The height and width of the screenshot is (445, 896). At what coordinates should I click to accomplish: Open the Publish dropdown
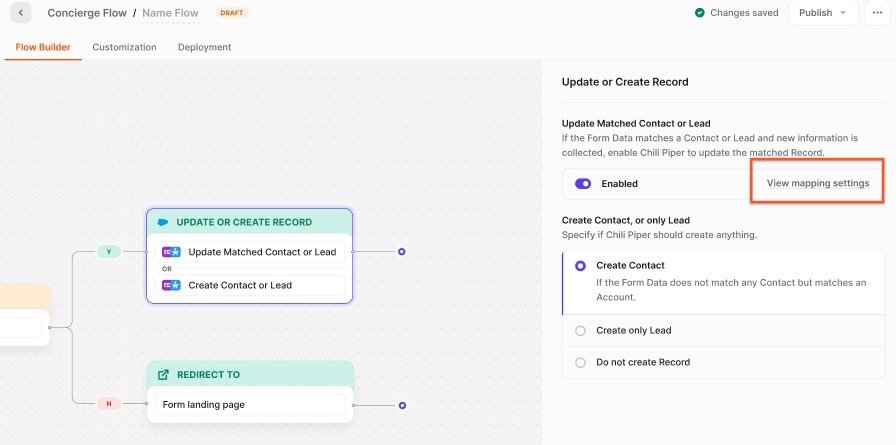coord(822,13)
